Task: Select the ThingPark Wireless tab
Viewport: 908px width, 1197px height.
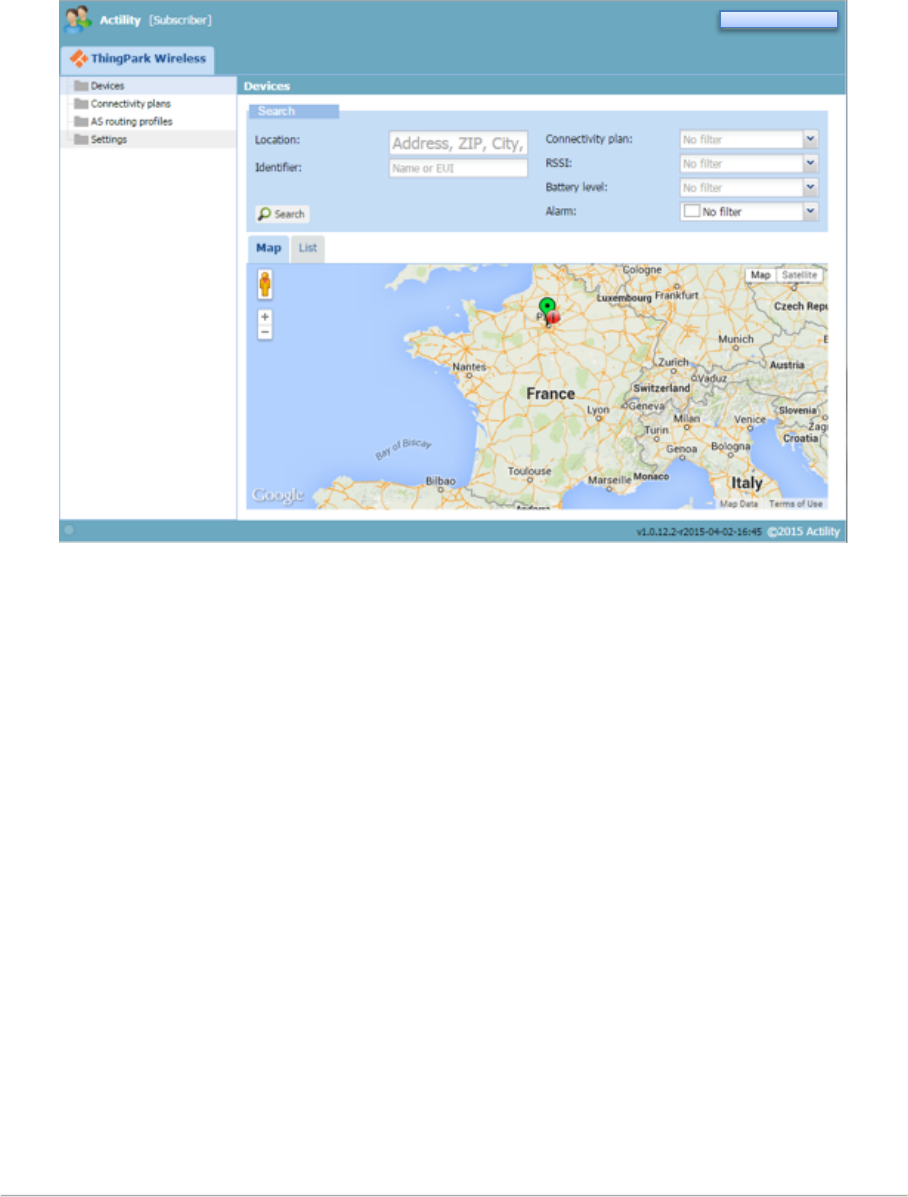Action: pos(137,59)
